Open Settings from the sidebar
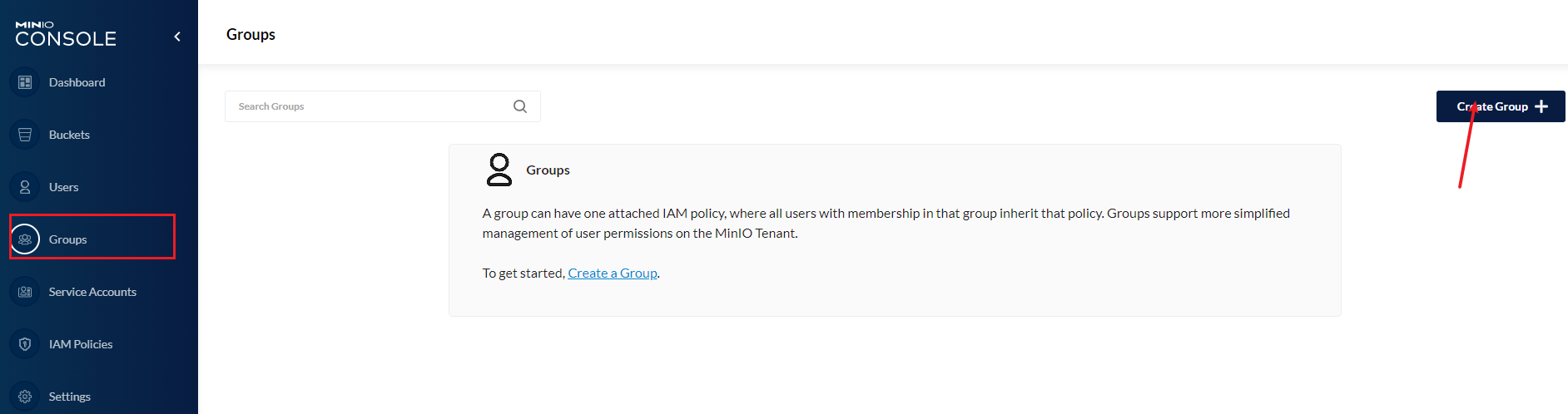Image resolution: width=1568 pixels, height=414 pixels. 70,397
